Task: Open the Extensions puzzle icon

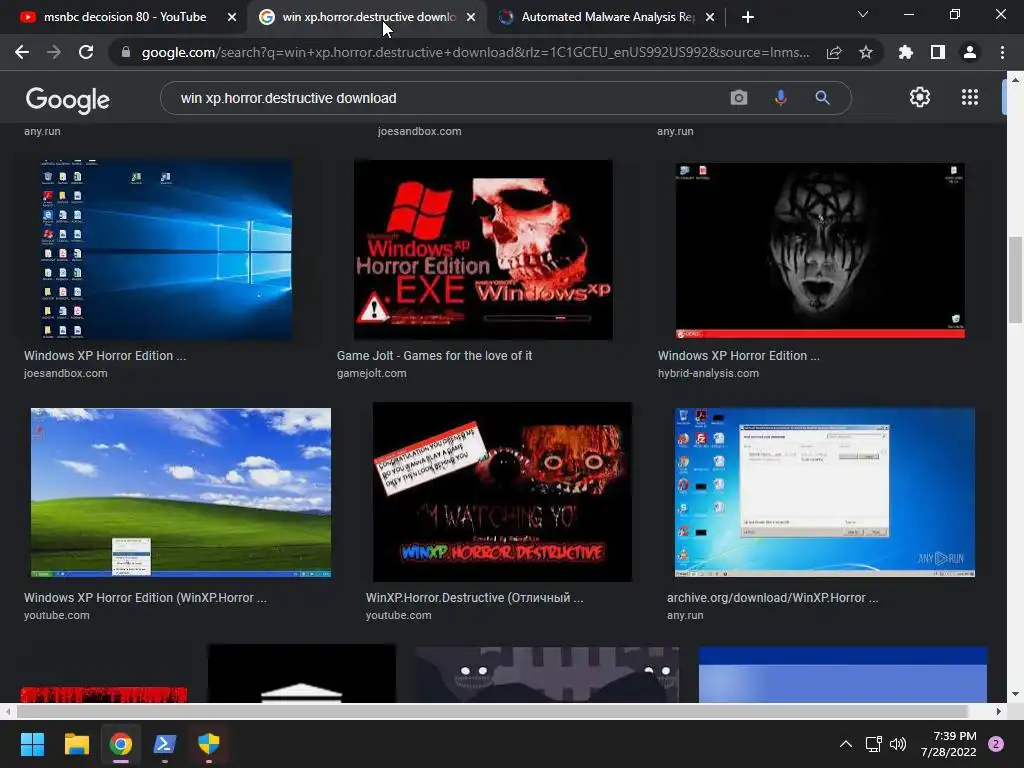Action: pyautogui.click(x=906, y=52)
